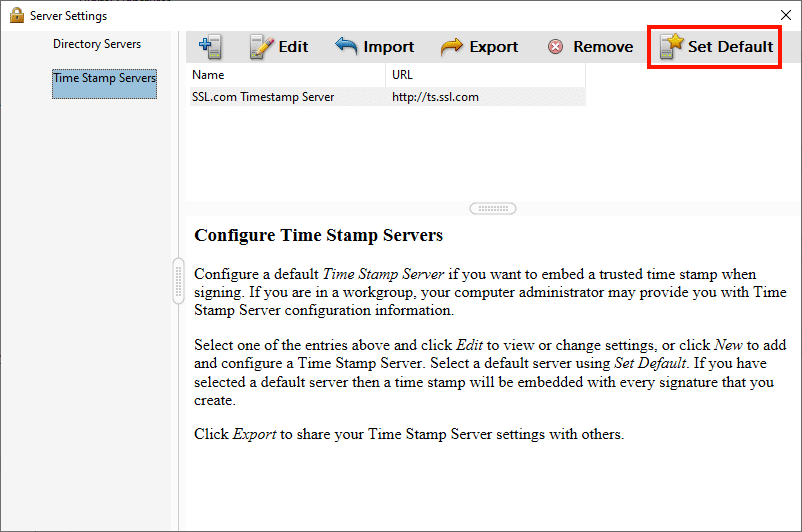Click the yellow Export arrow icon

point(452,47)
